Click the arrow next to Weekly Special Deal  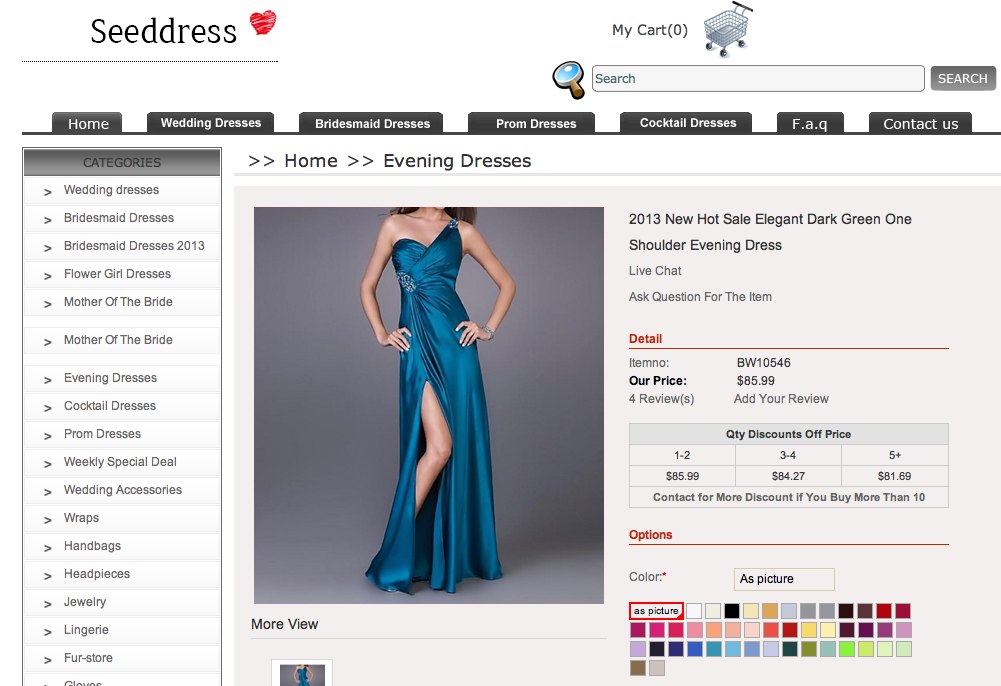coord(47,464)
